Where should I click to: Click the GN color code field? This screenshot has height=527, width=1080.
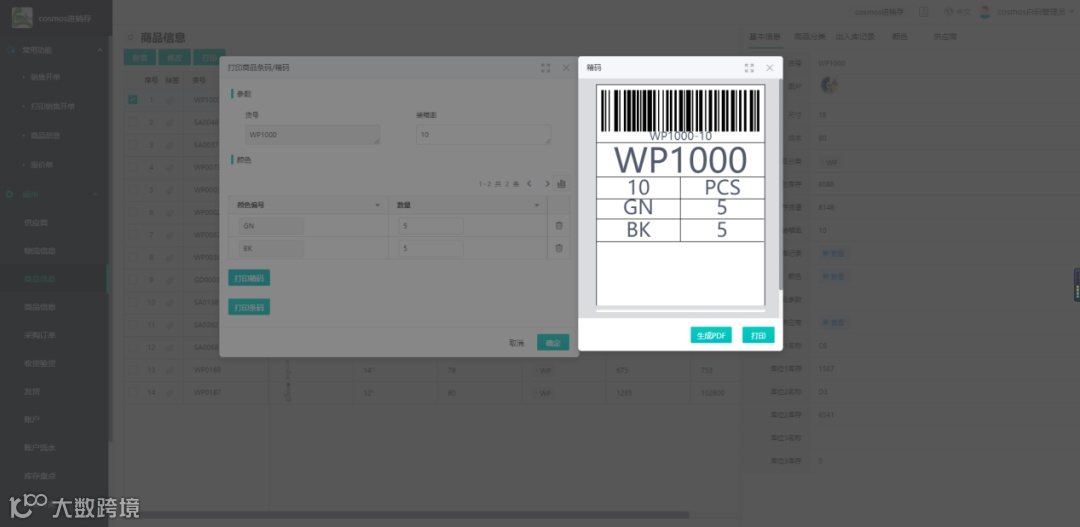tap(271, 226)
